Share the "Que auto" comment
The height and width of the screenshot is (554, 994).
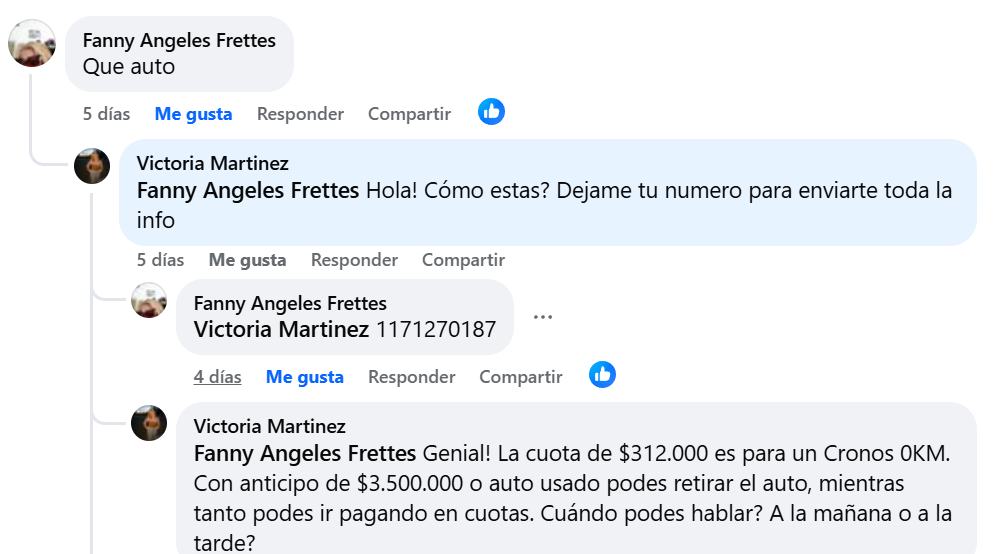tap(409, 114)
